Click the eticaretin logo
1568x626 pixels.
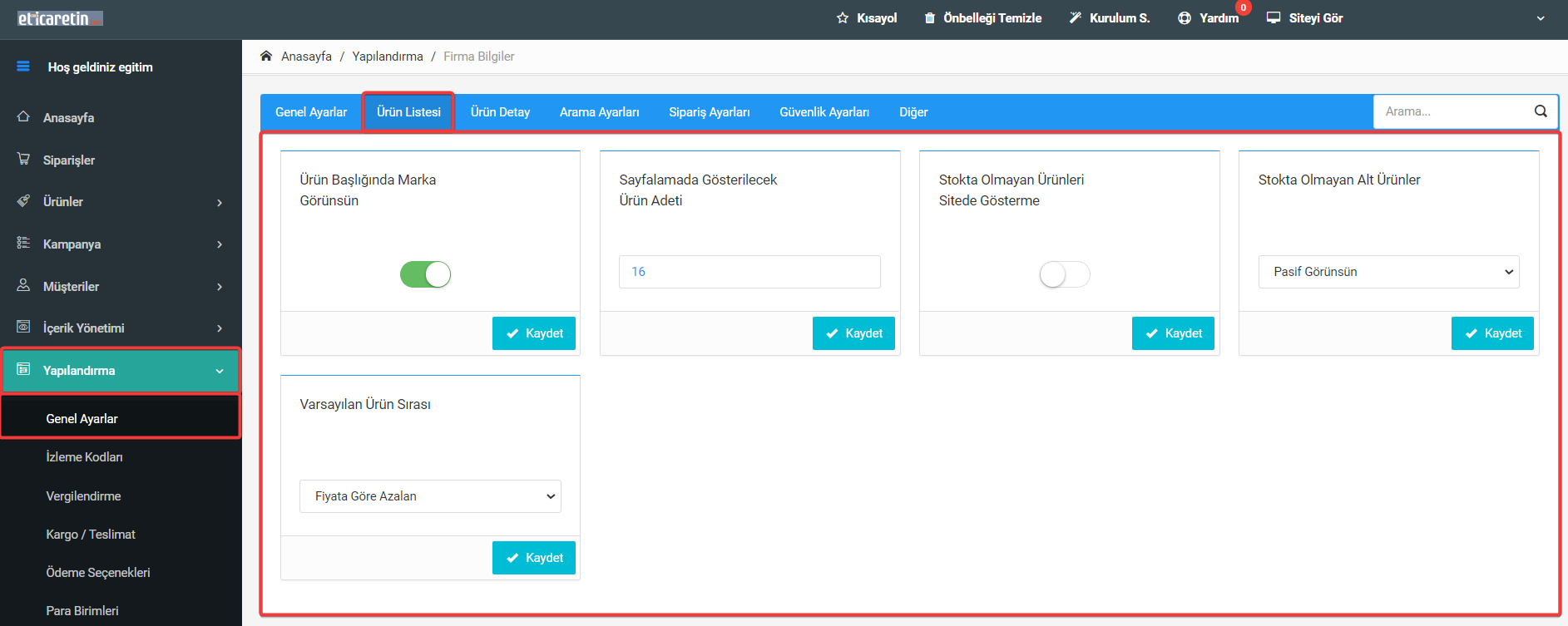click(60, 18)
